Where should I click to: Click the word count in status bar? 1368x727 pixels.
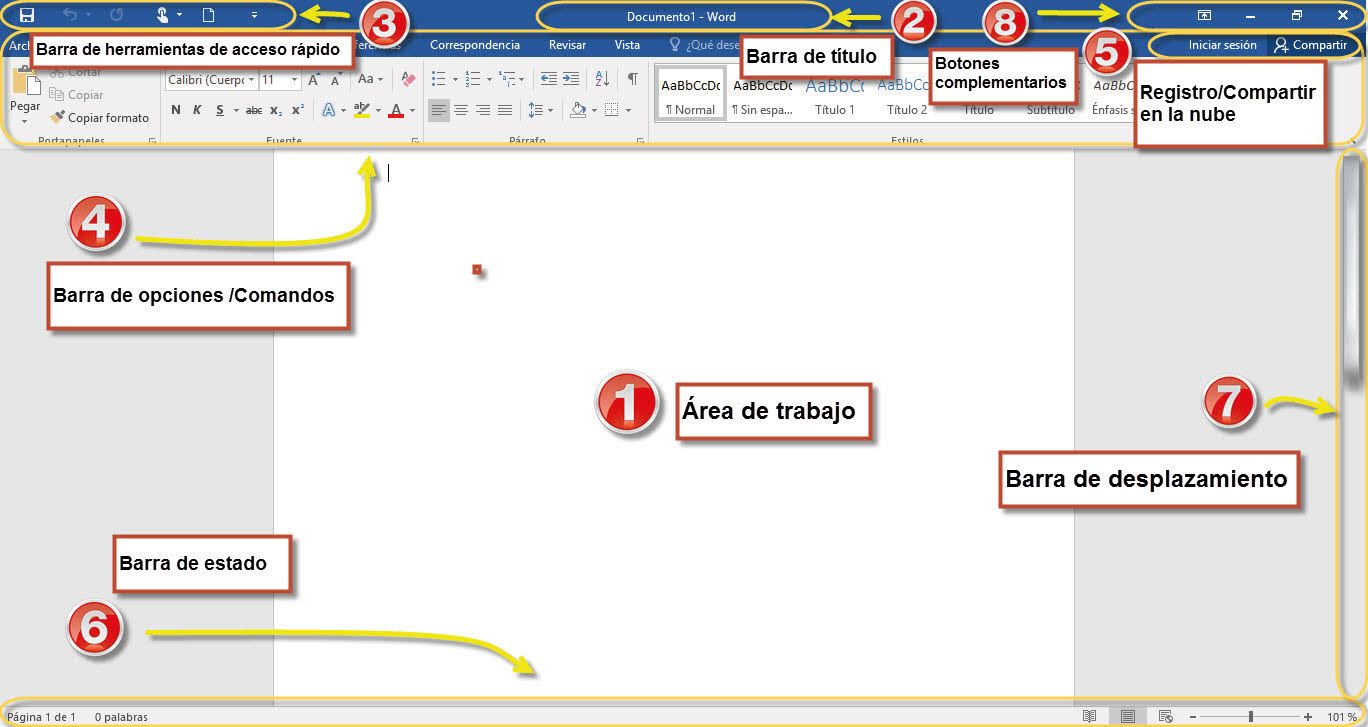coord(120,716)
